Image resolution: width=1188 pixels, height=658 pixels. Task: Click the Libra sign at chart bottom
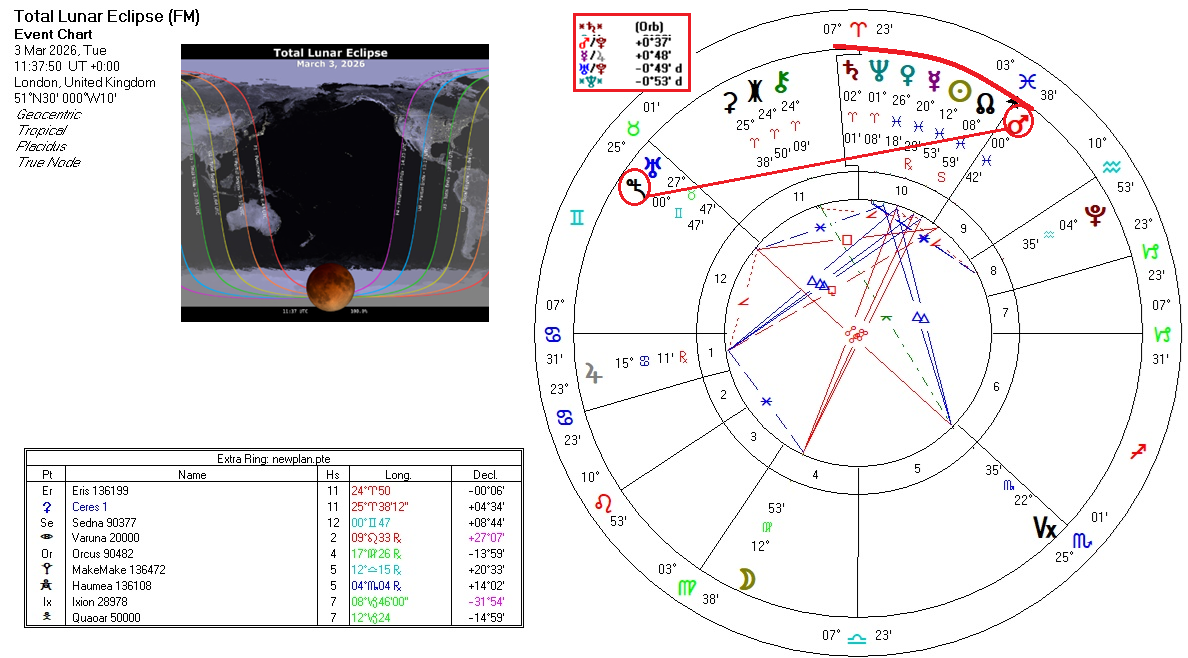[858, 638]
